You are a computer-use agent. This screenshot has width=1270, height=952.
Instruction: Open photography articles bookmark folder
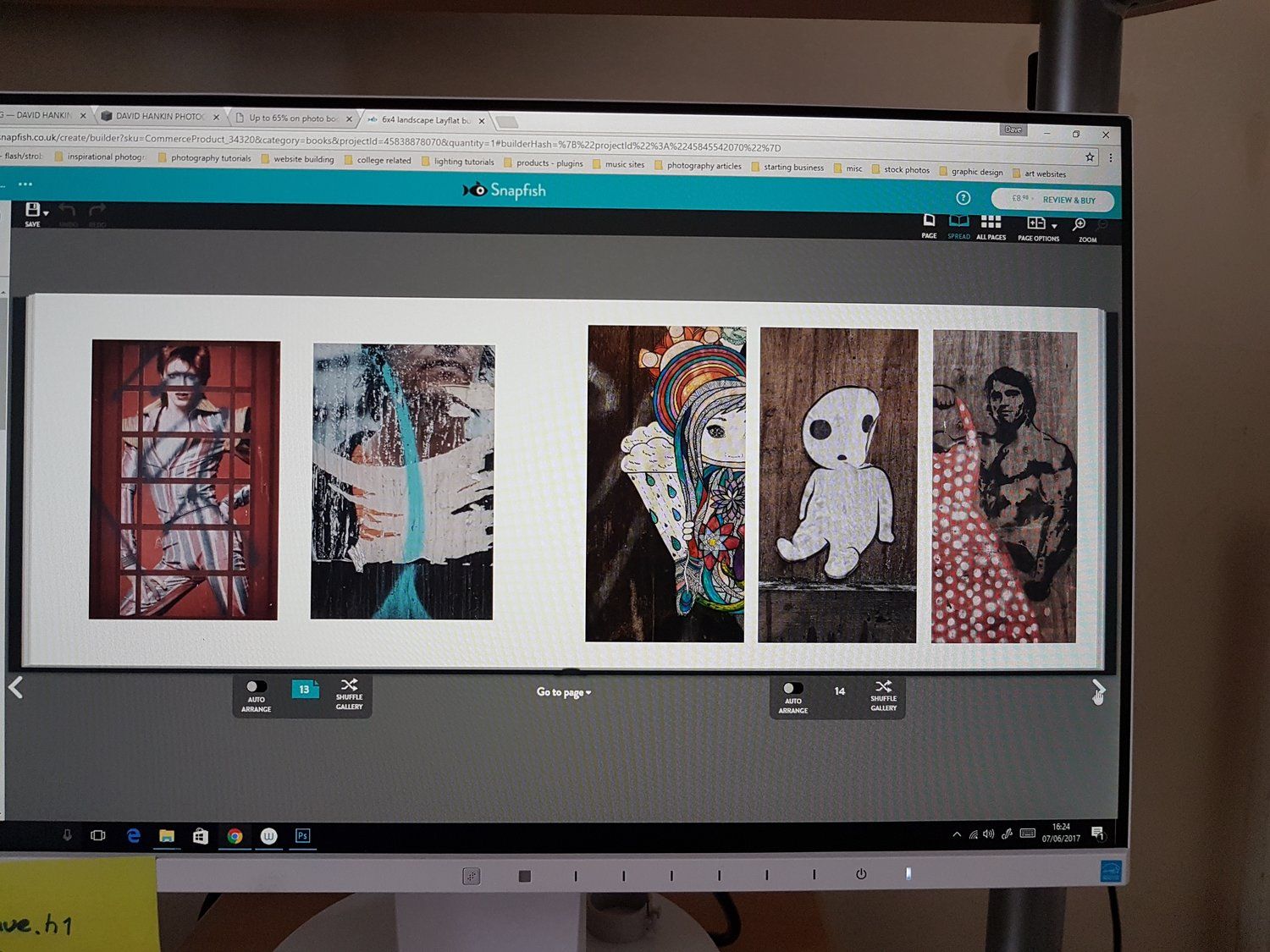click(698, 166)
